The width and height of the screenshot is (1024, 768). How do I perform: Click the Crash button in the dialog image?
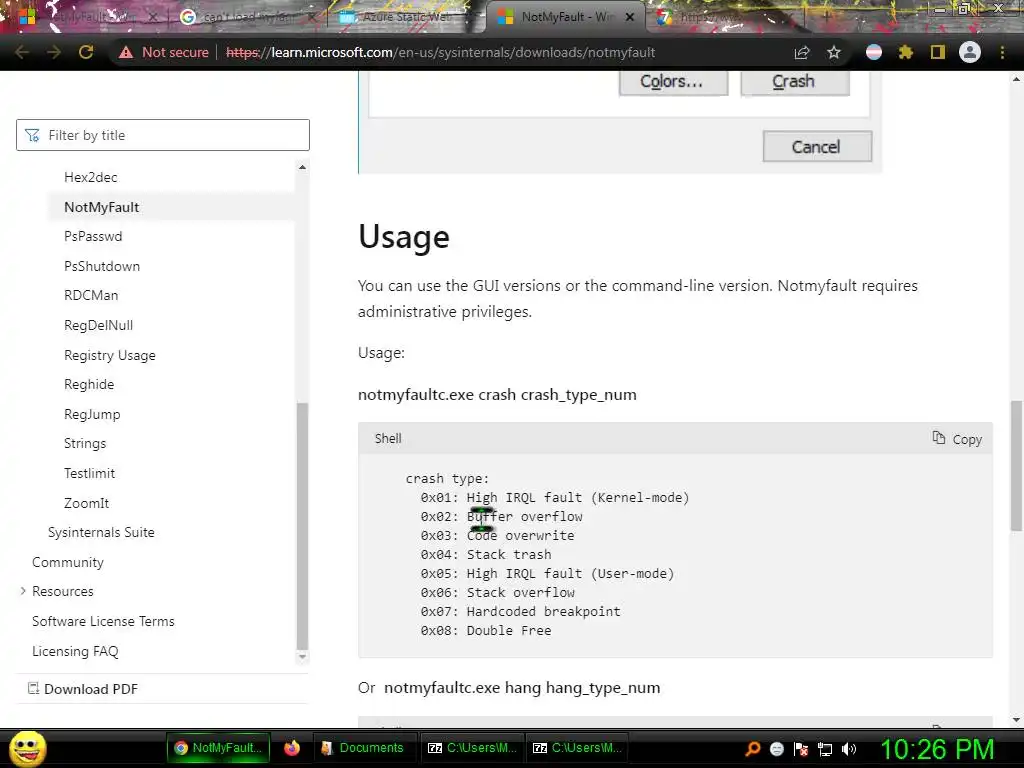click(x=795, y=82)
